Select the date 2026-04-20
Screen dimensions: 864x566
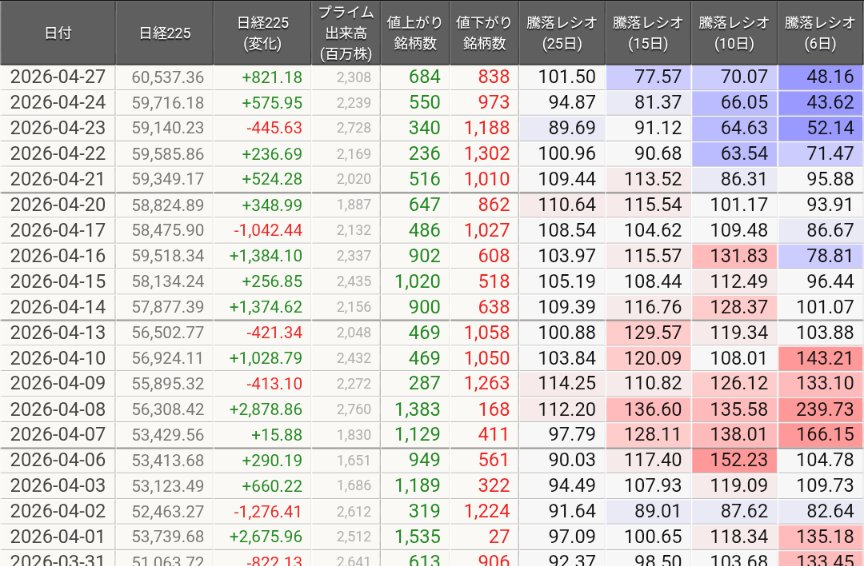58,204
